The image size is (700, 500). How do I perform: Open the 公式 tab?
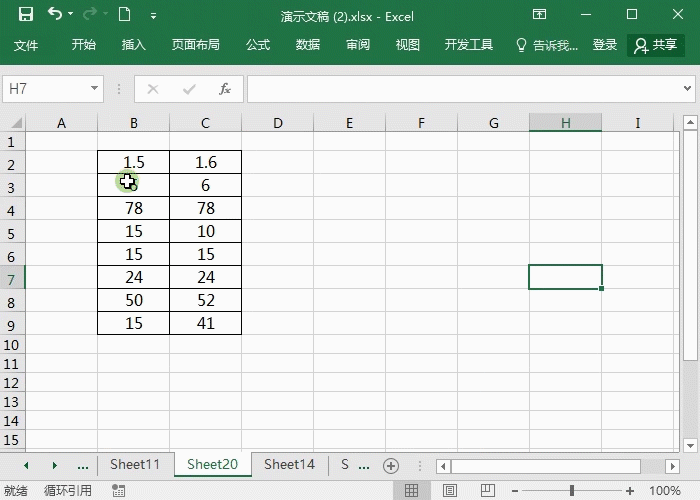(x=258, y=45)
